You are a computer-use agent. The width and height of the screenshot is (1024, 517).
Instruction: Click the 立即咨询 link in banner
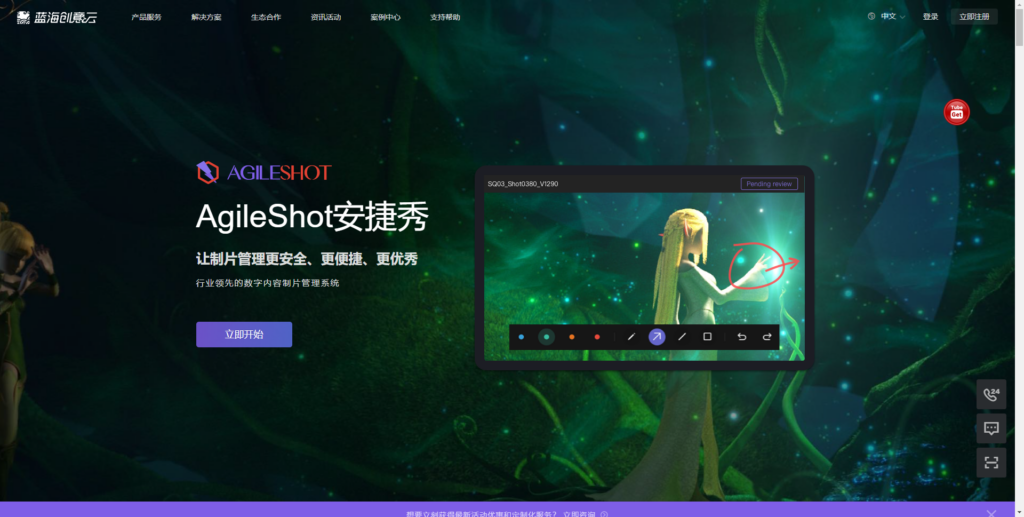[579, 514]
